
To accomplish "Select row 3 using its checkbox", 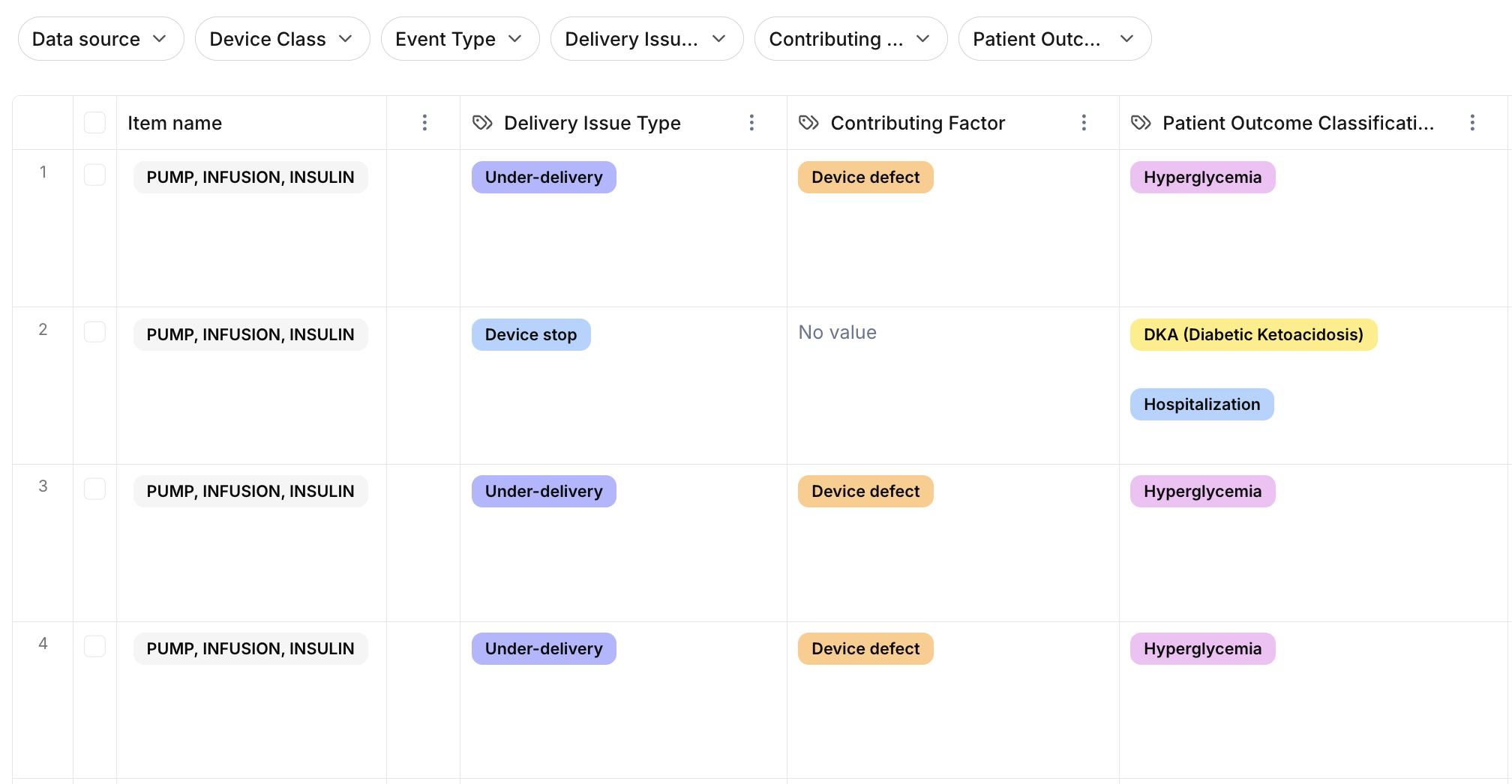I will (94, 489).
